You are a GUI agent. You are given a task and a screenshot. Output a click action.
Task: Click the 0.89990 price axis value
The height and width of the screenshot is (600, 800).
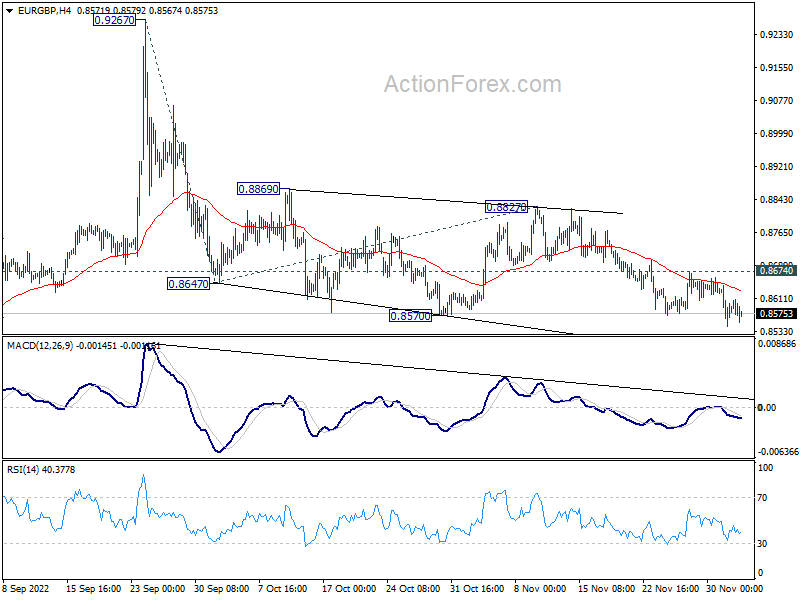click(x=777, y=134)
